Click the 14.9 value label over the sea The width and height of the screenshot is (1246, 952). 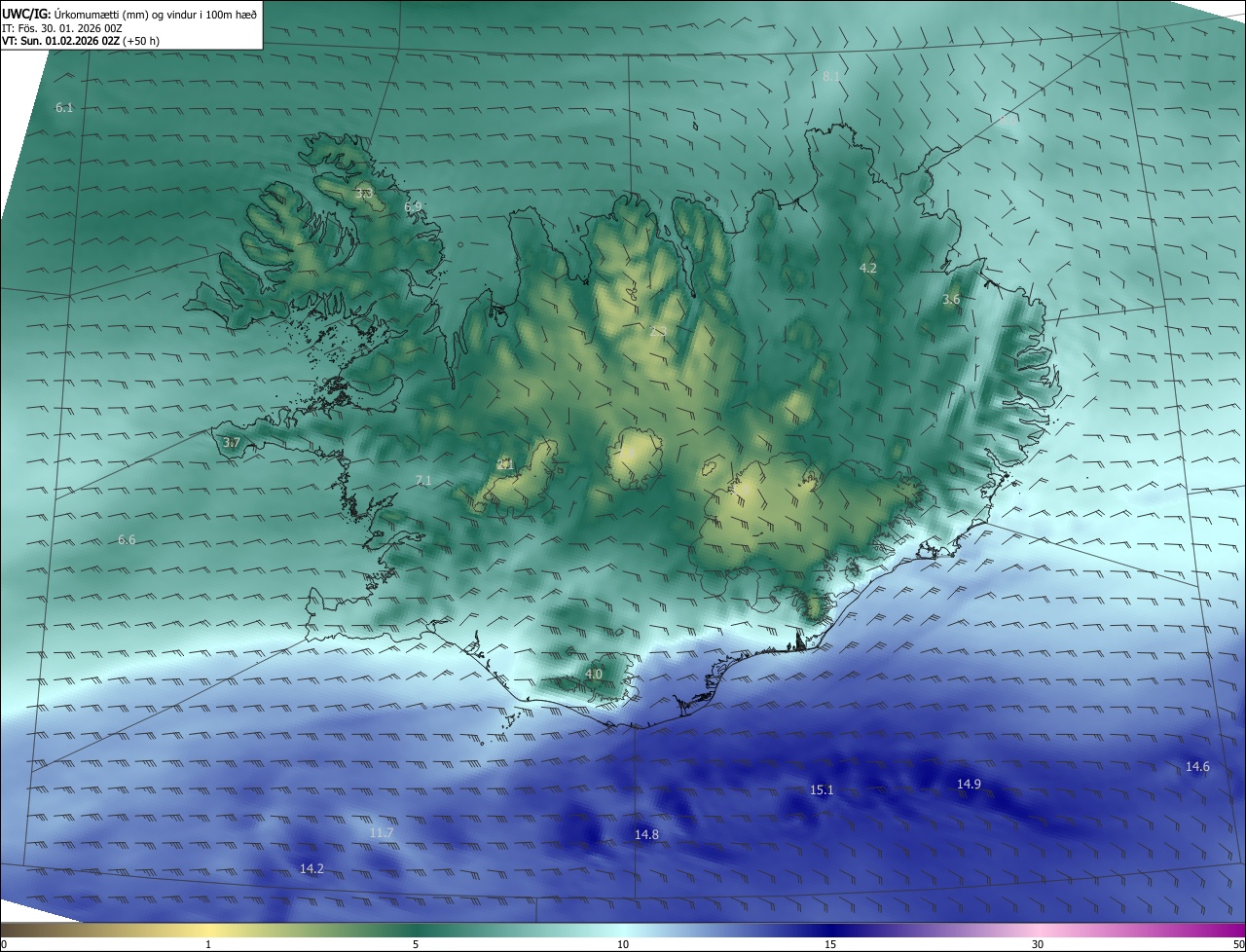pos(969,784)
